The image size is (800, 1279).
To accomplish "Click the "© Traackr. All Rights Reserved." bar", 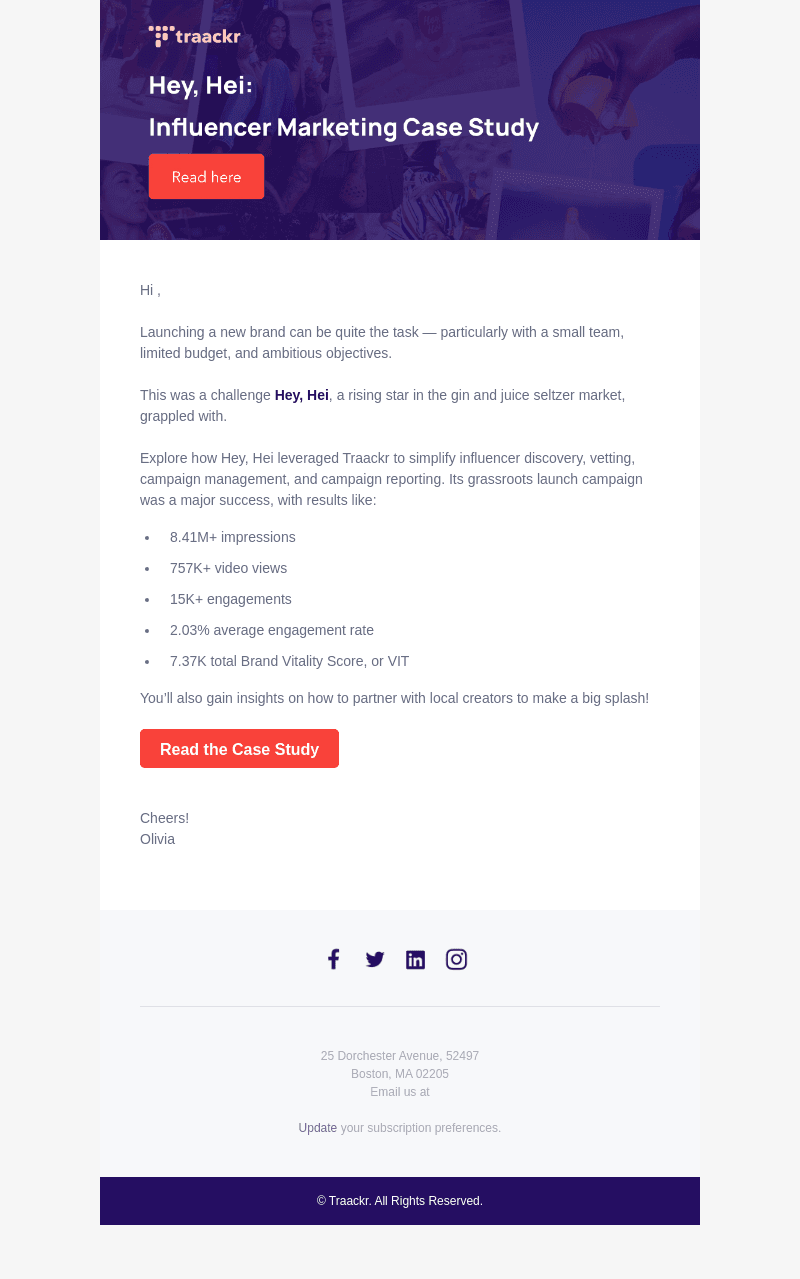I will (400, 1201).
